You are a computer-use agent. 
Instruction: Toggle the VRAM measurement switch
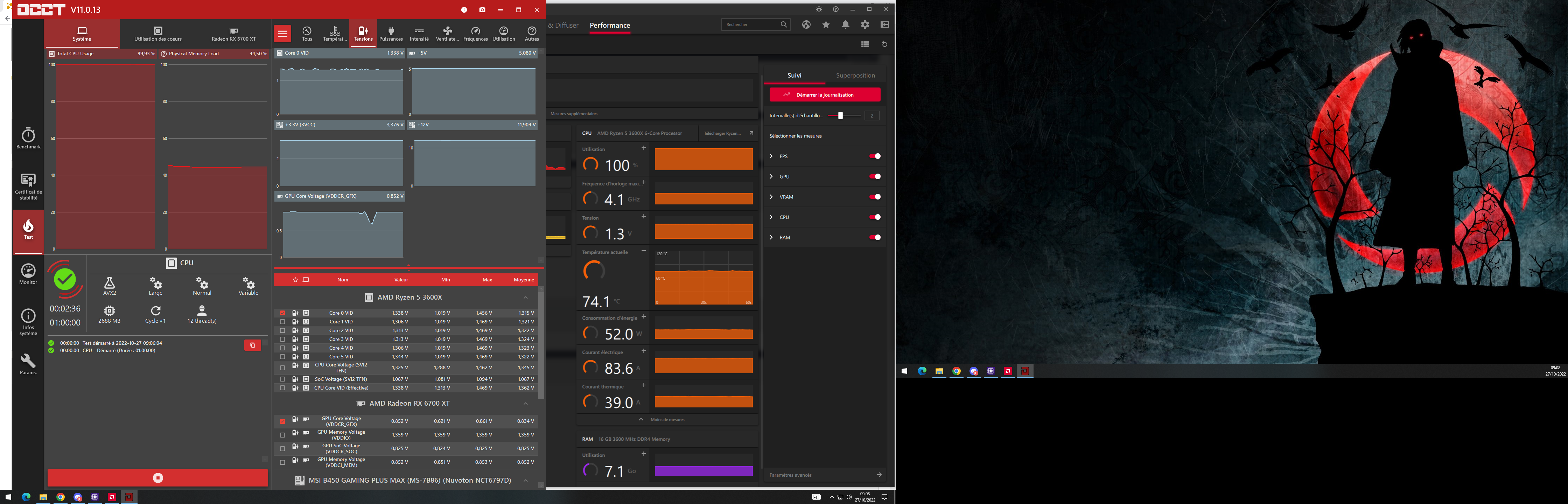coord(875,197)
